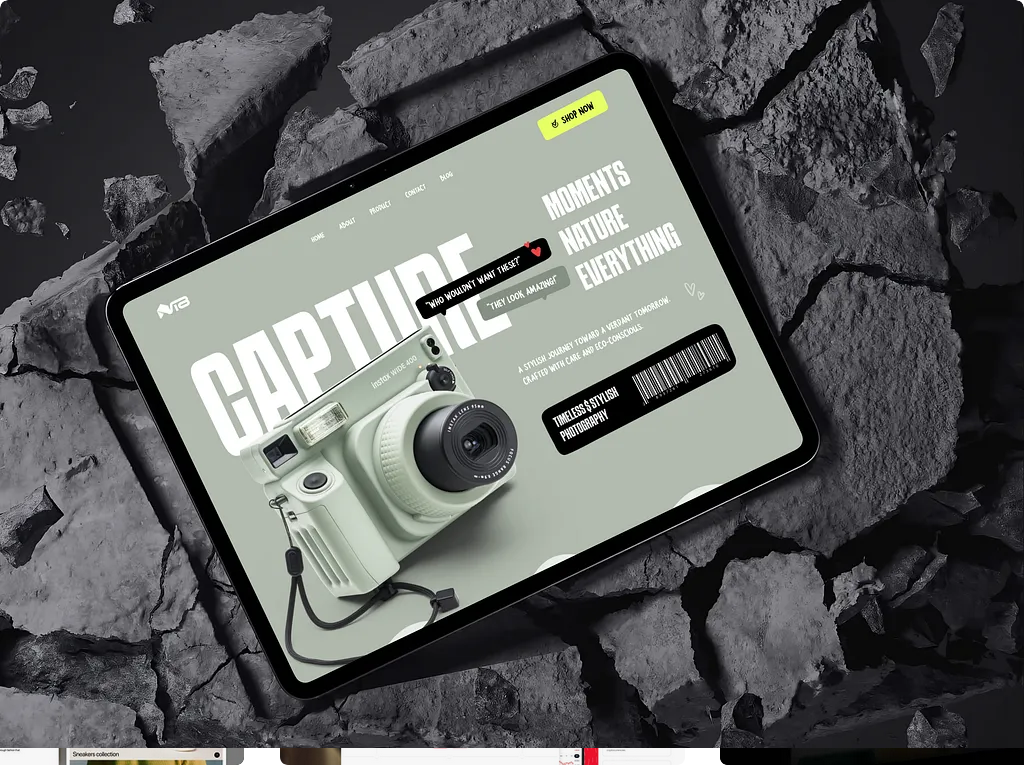Open the Blog nav link
The height and width of the screenshot is (768, 1024).
coord(446,177)
